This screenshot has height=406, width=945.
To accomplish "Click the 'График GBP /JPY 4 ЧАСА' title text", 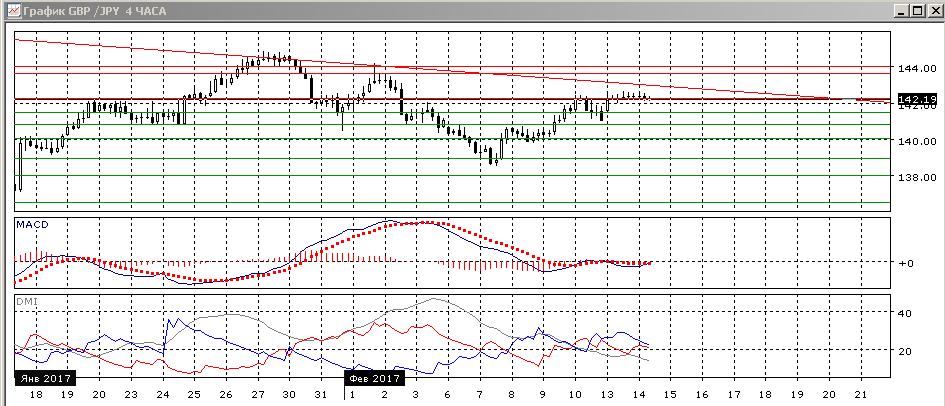I will click(95, 11).
